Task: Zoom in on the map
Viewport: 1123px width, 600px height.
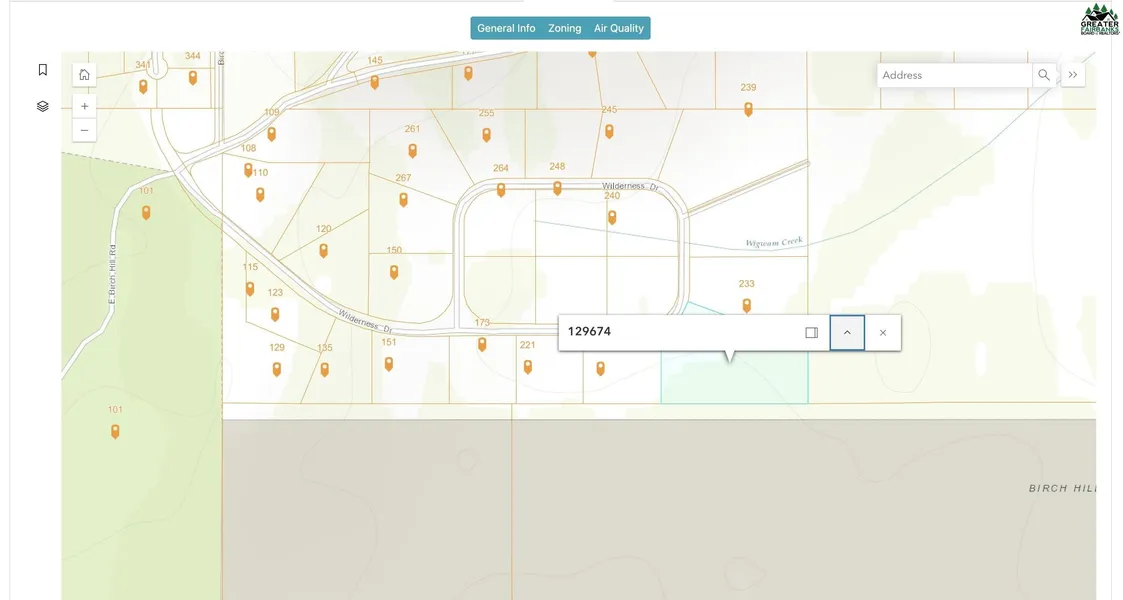Action: [84, 106]
